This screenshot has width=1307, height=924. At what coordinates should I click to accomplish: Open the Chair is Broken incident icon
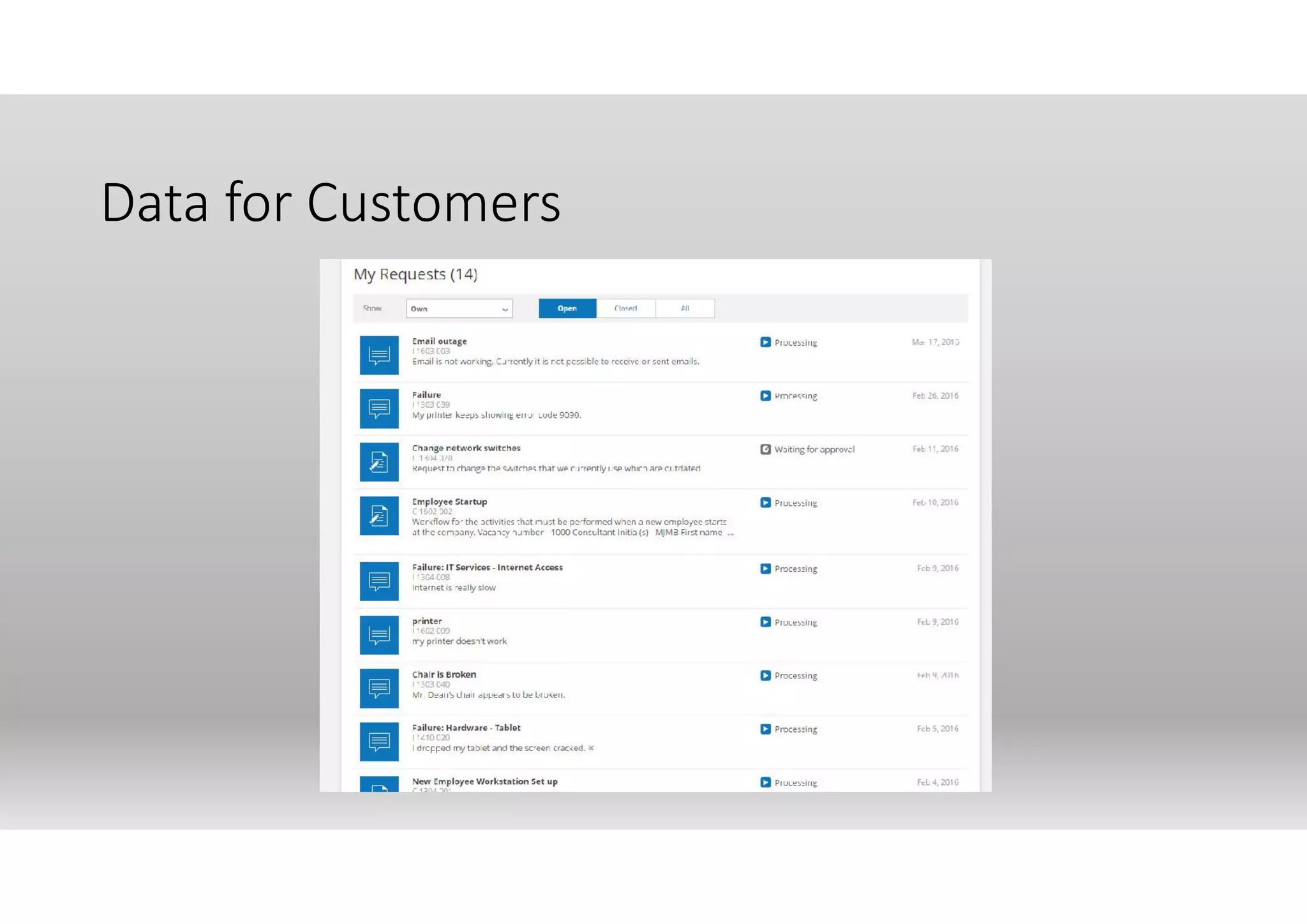(x=379, y=689)
